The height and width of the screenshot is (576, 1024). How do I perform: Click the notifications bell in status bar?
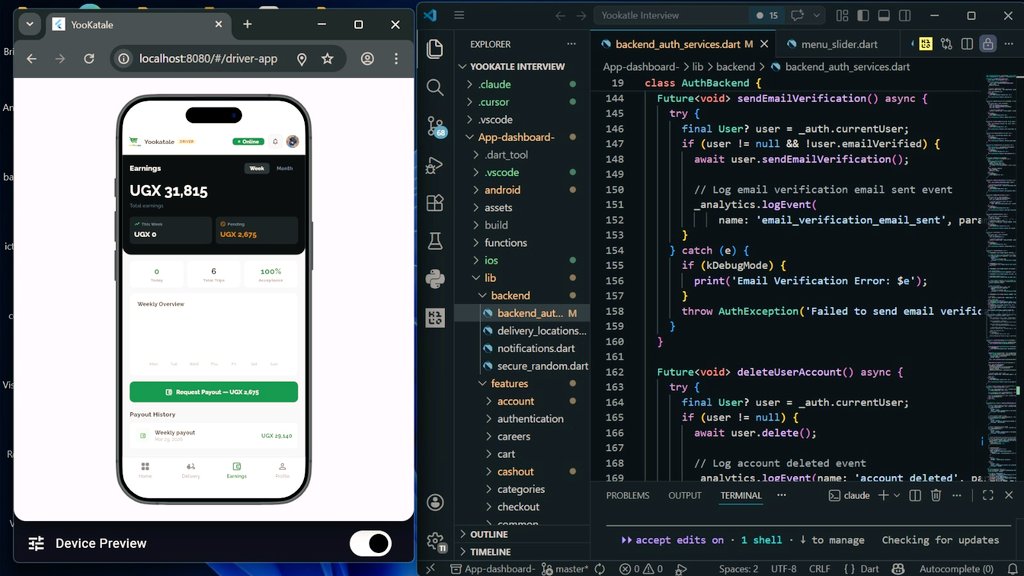[x=1012, y=569]
